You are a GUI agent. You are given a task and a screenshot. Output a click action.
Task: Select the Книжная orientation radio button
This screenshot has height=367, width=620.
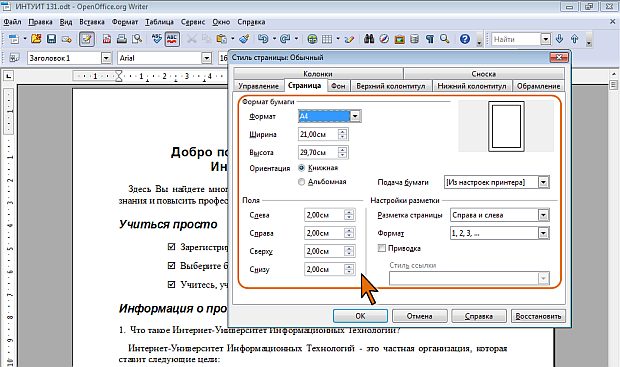(x=302, y=168)
